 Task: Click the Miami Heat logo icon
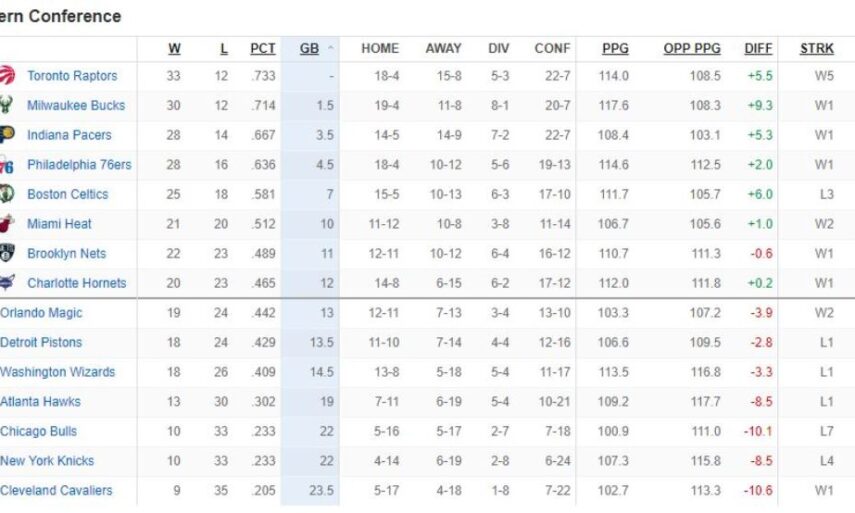pyautogui.click(x=8, y=224)
